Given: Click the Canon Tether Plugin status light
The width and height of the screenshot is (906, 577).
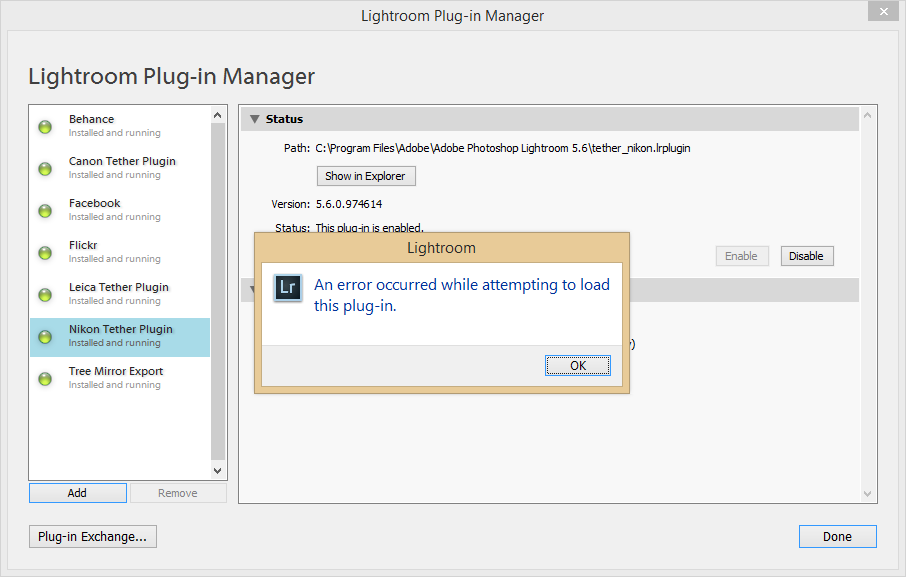Looking at the screenshot, I should [45, 169].
